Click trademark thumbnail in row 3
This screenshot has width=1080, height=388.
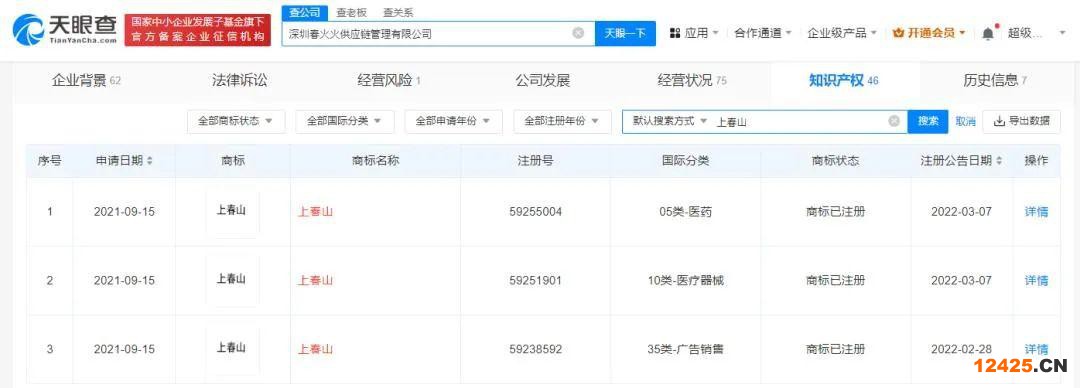coord(233,349)
